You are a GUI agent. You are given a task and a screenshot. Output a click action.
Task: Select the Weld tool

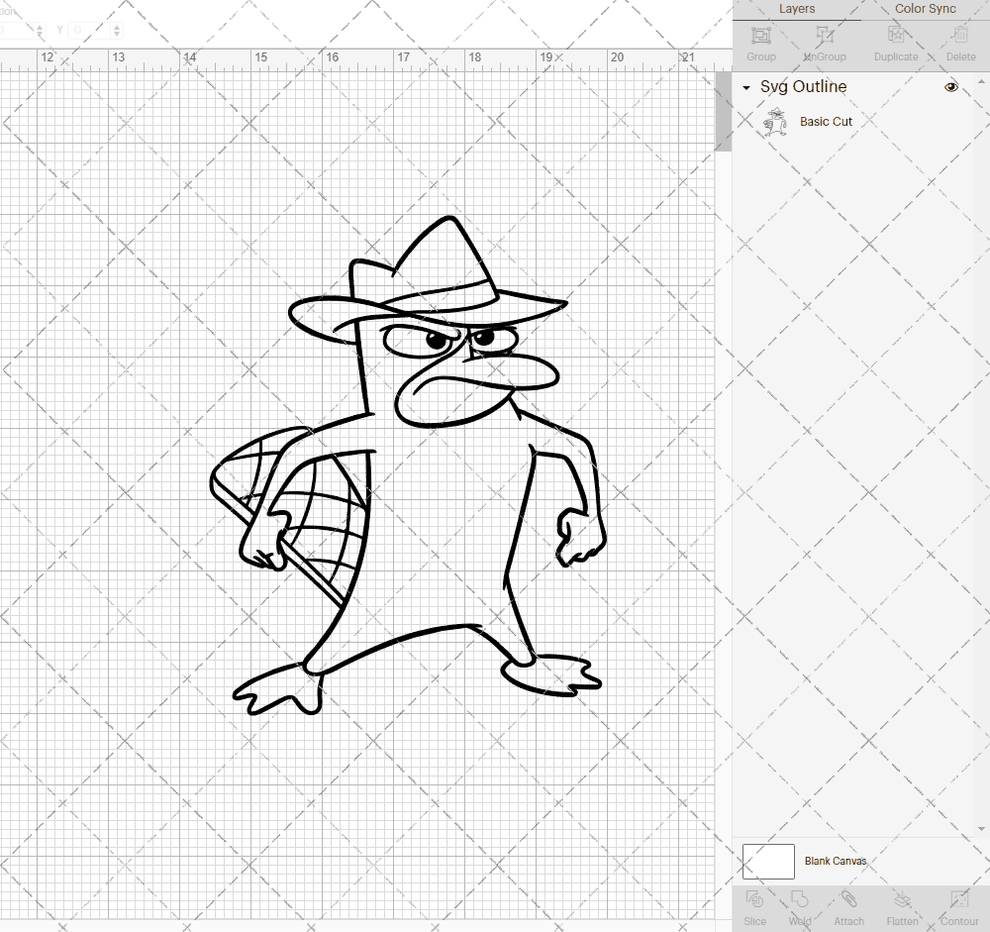coord(800,910)
